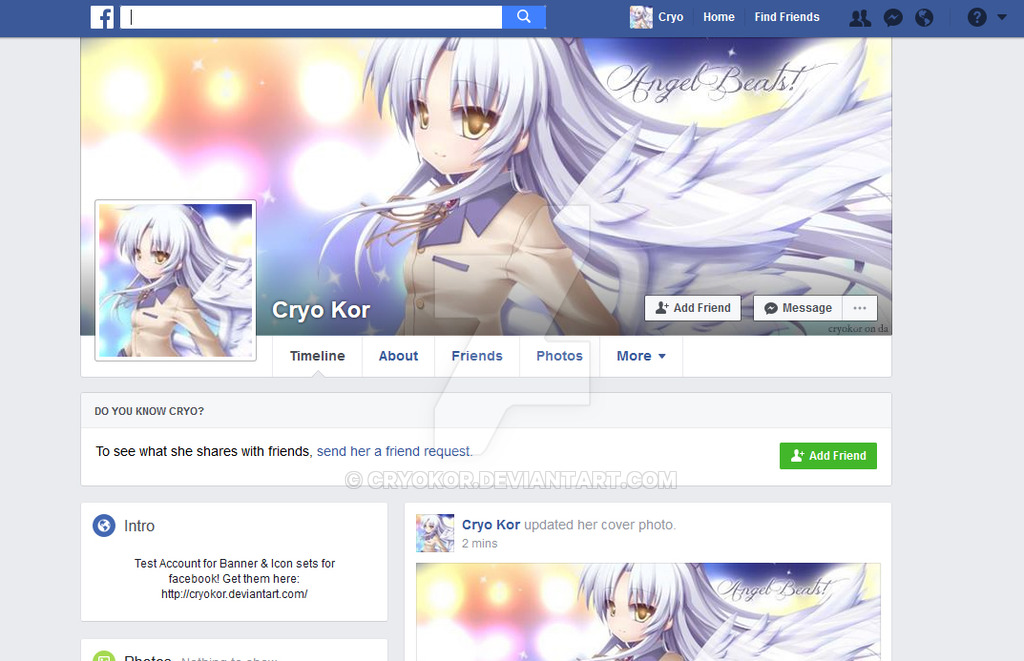Expand the account settings caret at top right

coord(1002,17)
